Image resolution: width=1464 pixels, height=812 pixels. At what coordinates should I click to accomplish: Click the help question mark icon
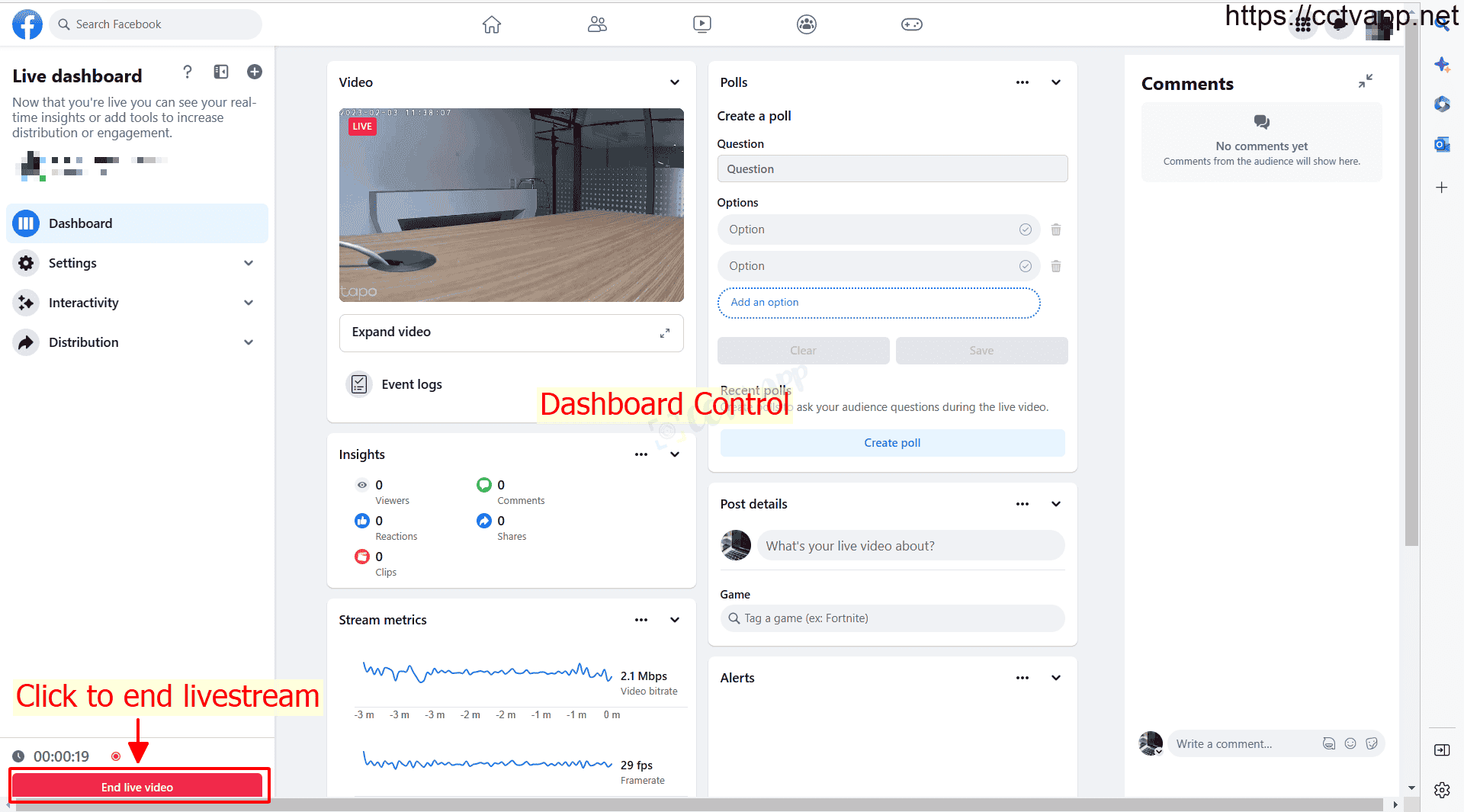[188, 72]
